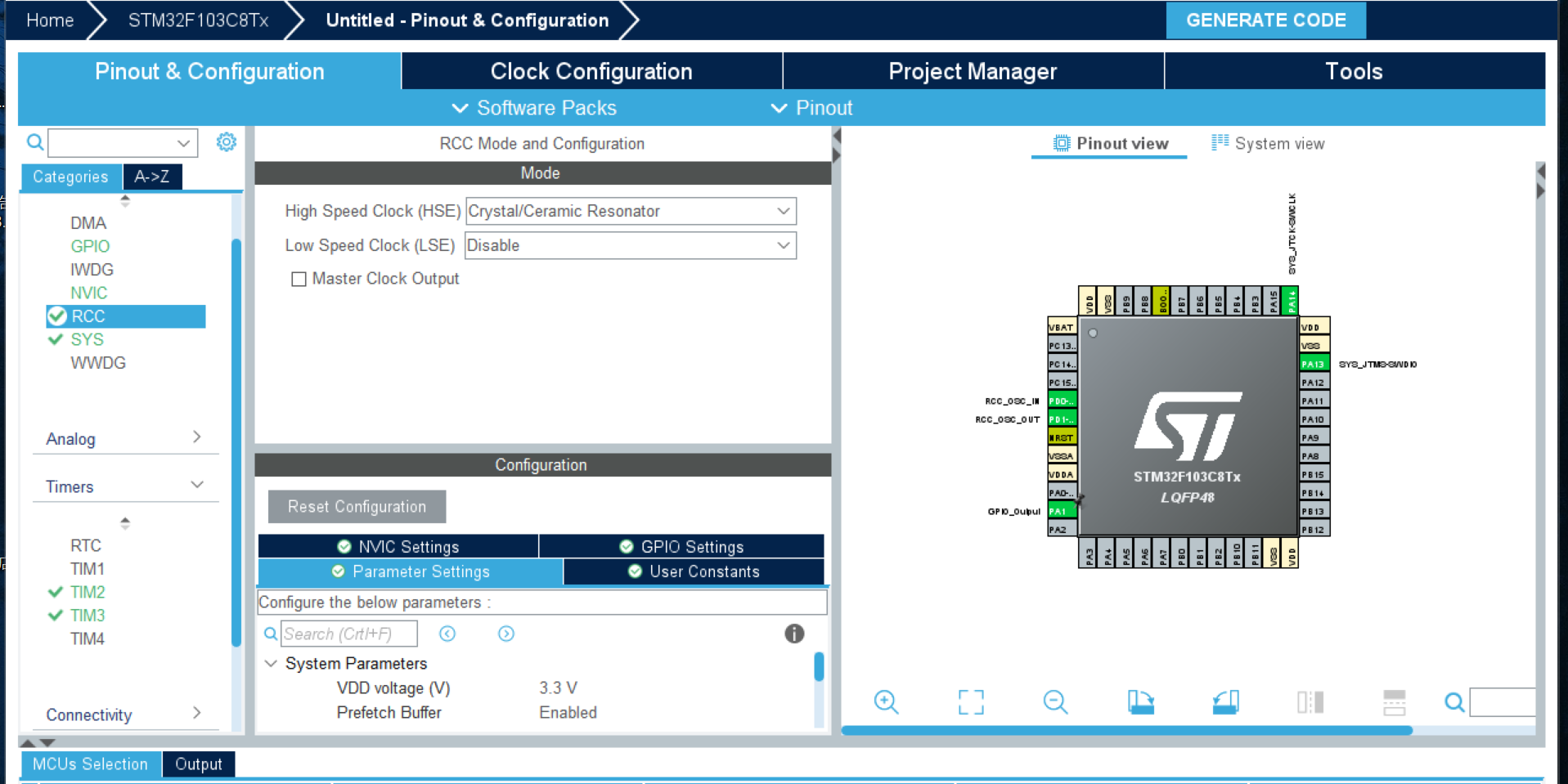Open the peripheral search combo box

tap(123, 143)
